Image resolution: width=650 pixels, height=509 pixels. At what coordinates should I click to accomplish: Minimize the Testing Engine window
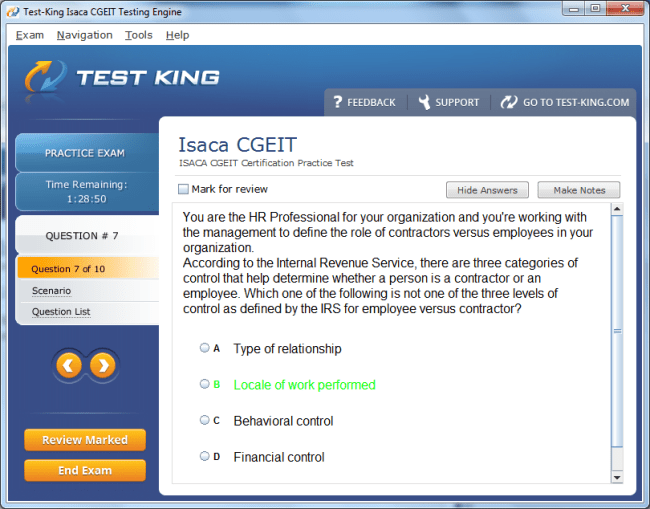coord(574,9)
